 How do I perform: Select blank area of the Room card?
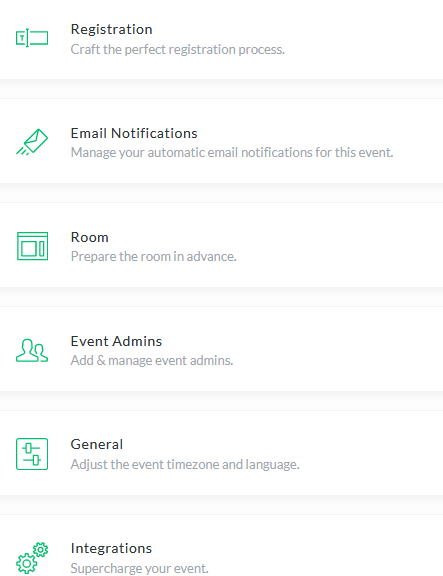(x=338, y=245)
